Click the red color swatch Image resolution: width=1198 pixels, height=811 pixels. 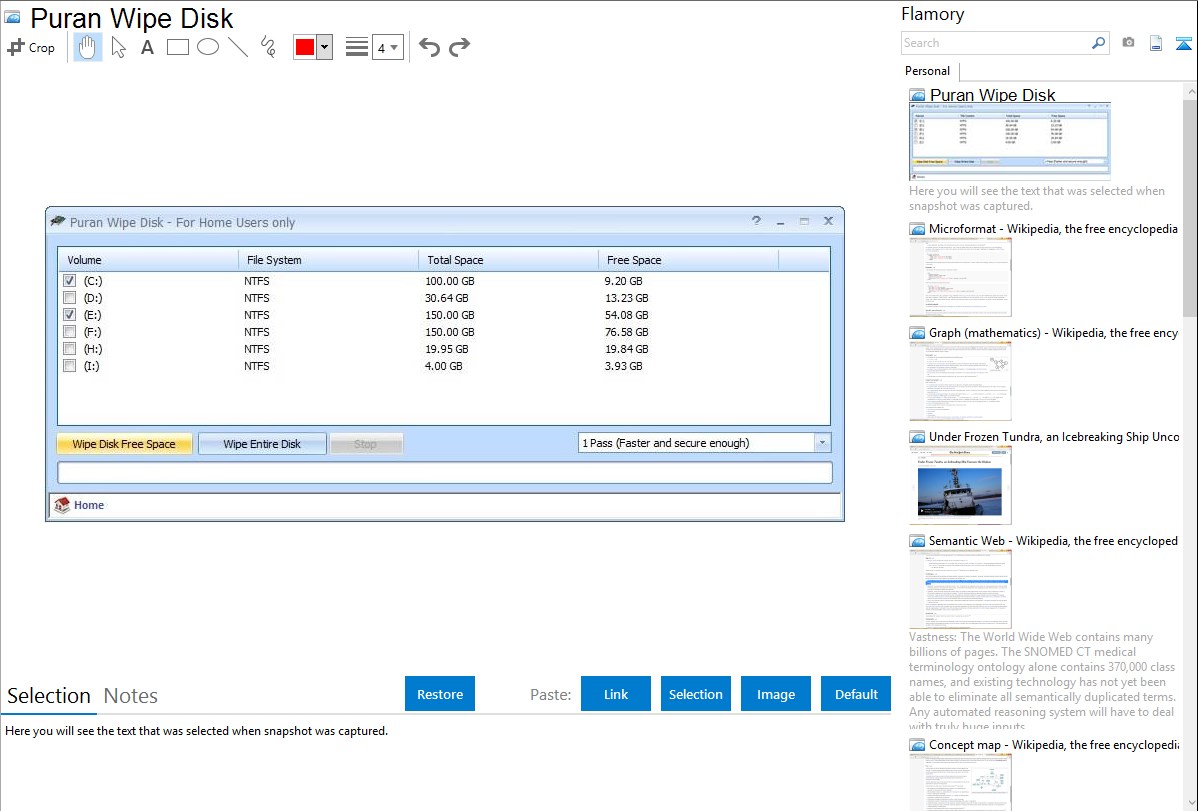[x=305, y=47]
